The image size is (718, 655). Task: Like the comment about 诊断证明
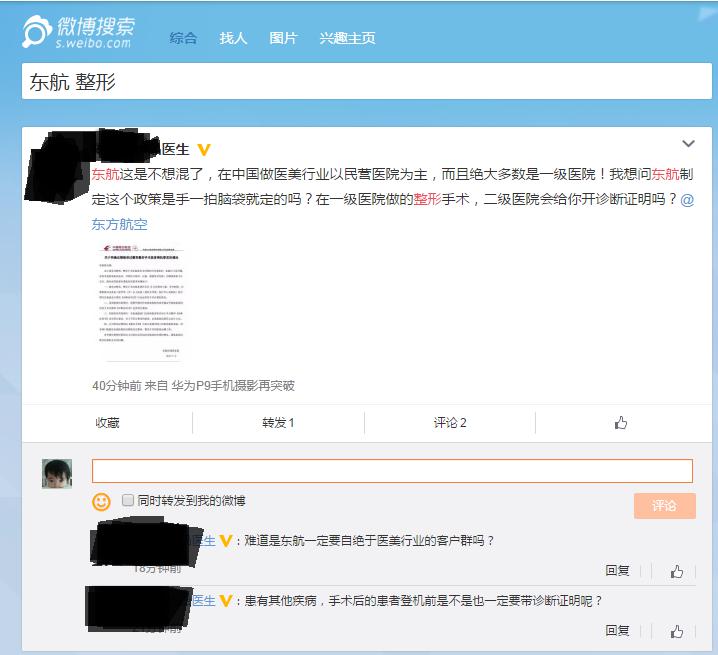coord(677,631)
